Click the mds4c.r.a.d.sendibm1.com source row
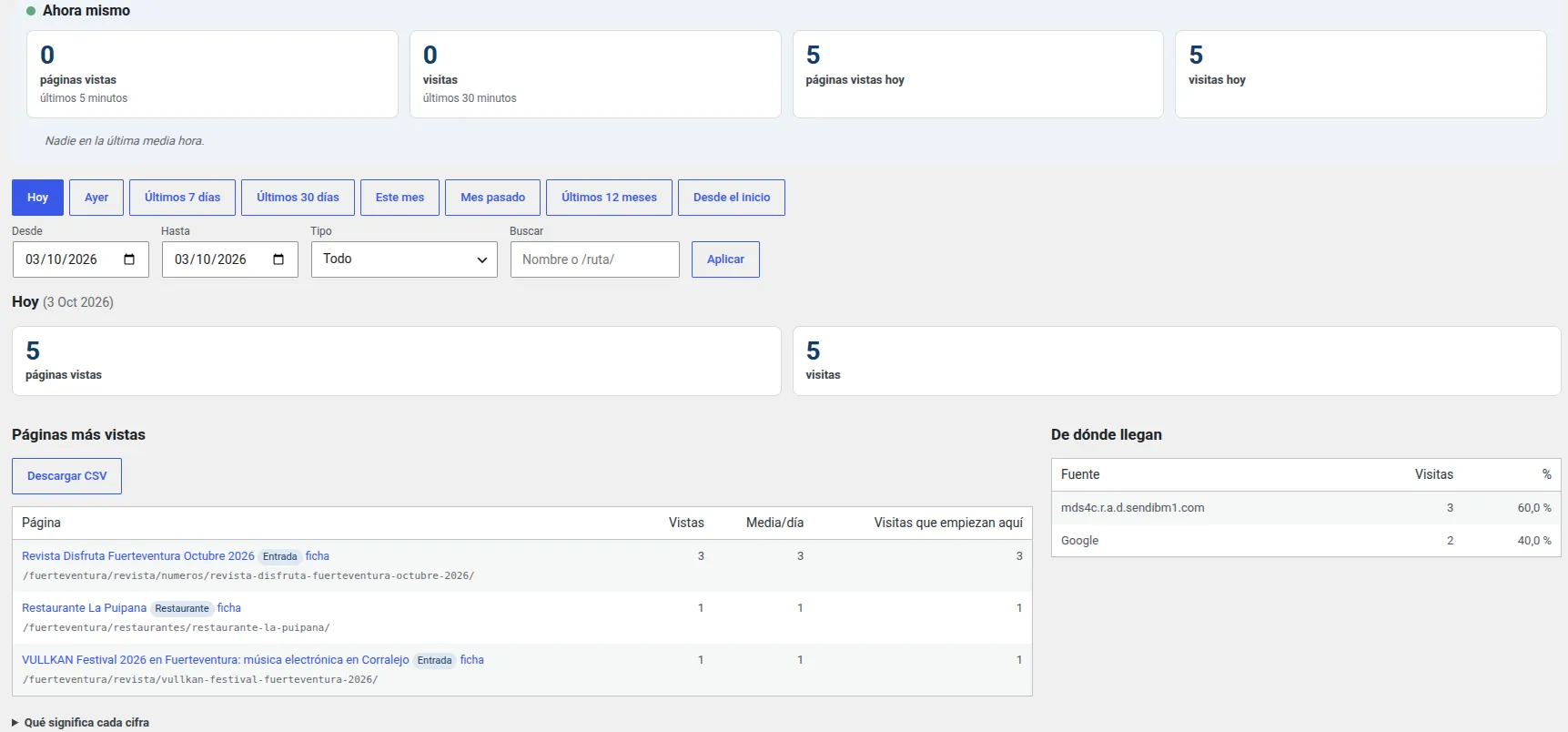This screenshot has height=732, width=1568. tap(1306, 508)
